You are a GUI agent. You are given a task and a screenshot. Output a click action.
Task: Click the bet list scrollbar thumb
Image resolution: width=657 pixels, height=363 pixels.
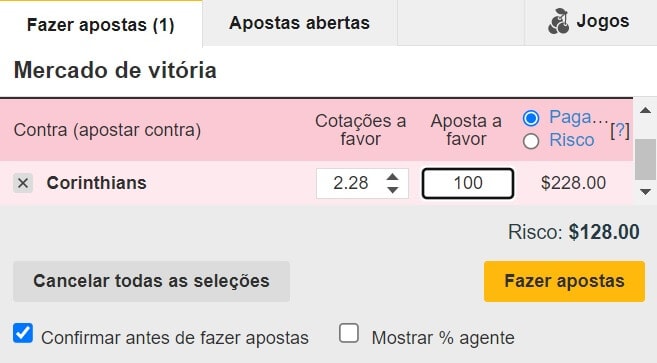coord(645,160)
